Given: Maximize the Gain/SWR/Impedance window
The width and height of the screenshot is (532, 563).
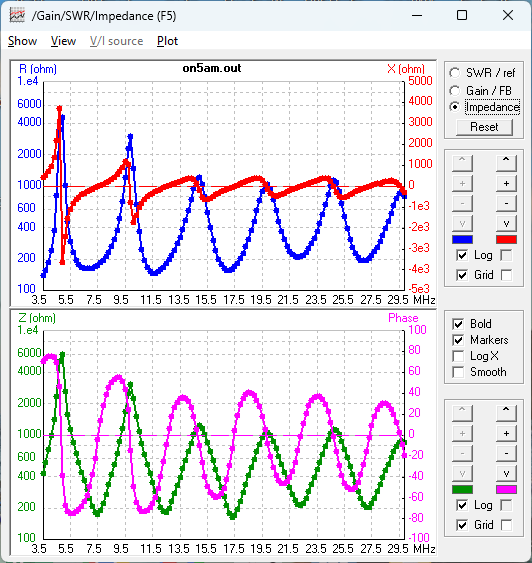Looking at the screenshot, I should pyautogui.click(x=462, y=16).
